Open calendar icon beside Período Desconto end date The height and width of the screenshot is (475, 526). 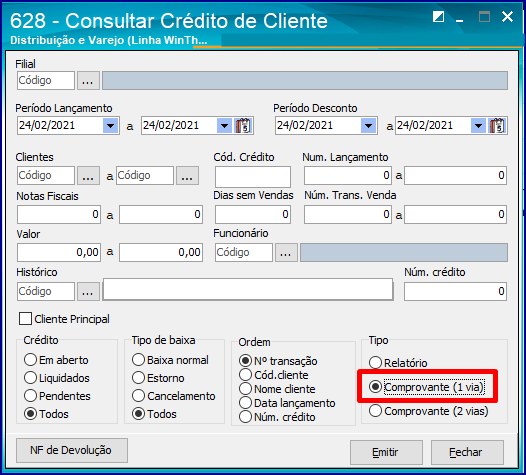click(x=497, y=126)
